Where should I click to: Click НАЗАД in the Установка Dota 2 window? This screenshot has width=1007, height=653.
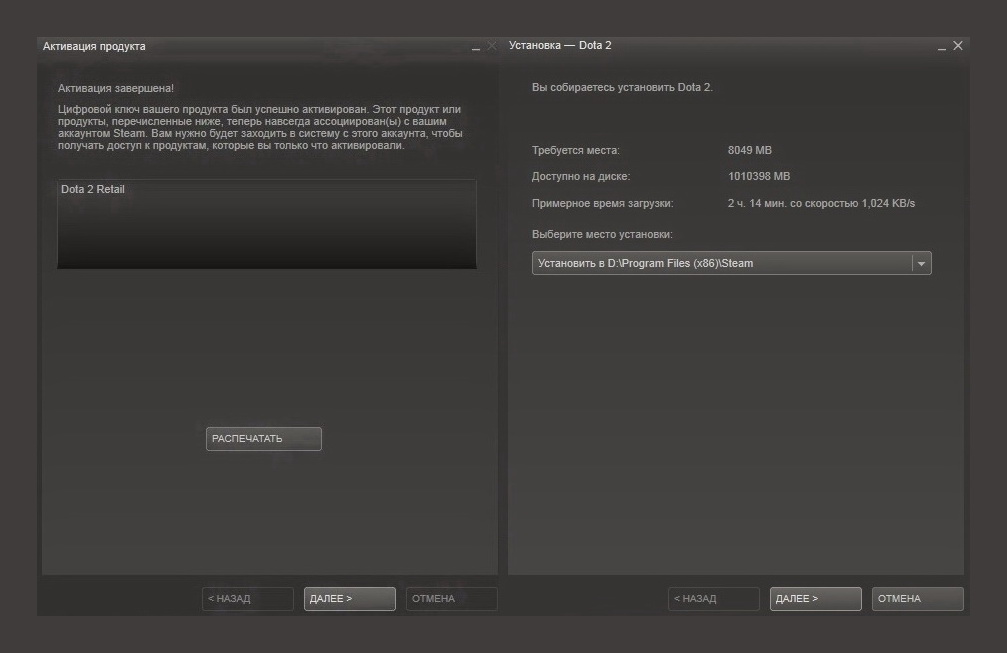(714, 598)
